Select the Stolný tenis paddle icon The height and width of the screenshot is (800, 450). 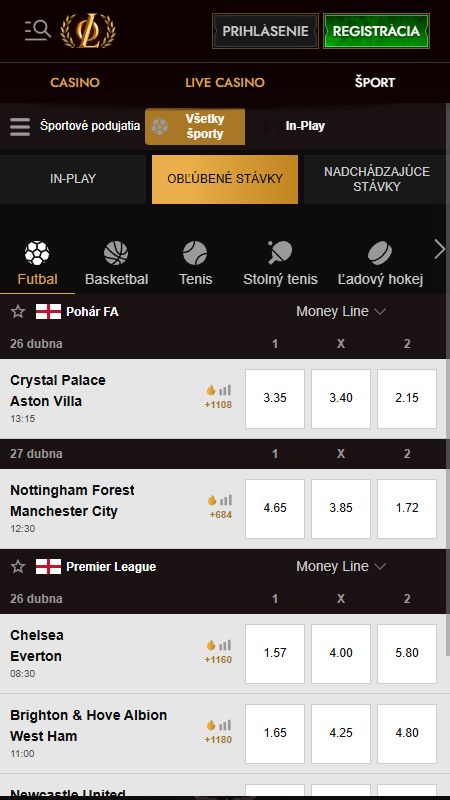pyautogui.click(x=280, y=253)
